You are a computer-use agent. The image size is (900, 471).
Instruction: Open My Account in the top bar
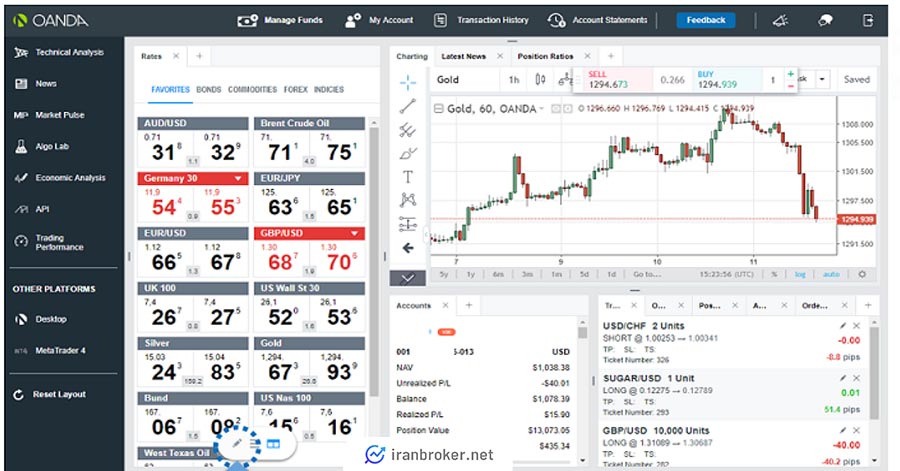(x=379, y=20)
